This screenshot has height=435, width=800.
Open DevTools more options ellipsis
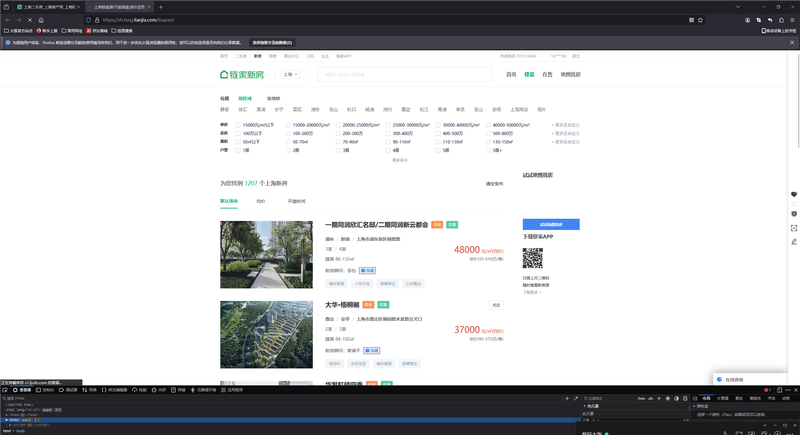787,390
